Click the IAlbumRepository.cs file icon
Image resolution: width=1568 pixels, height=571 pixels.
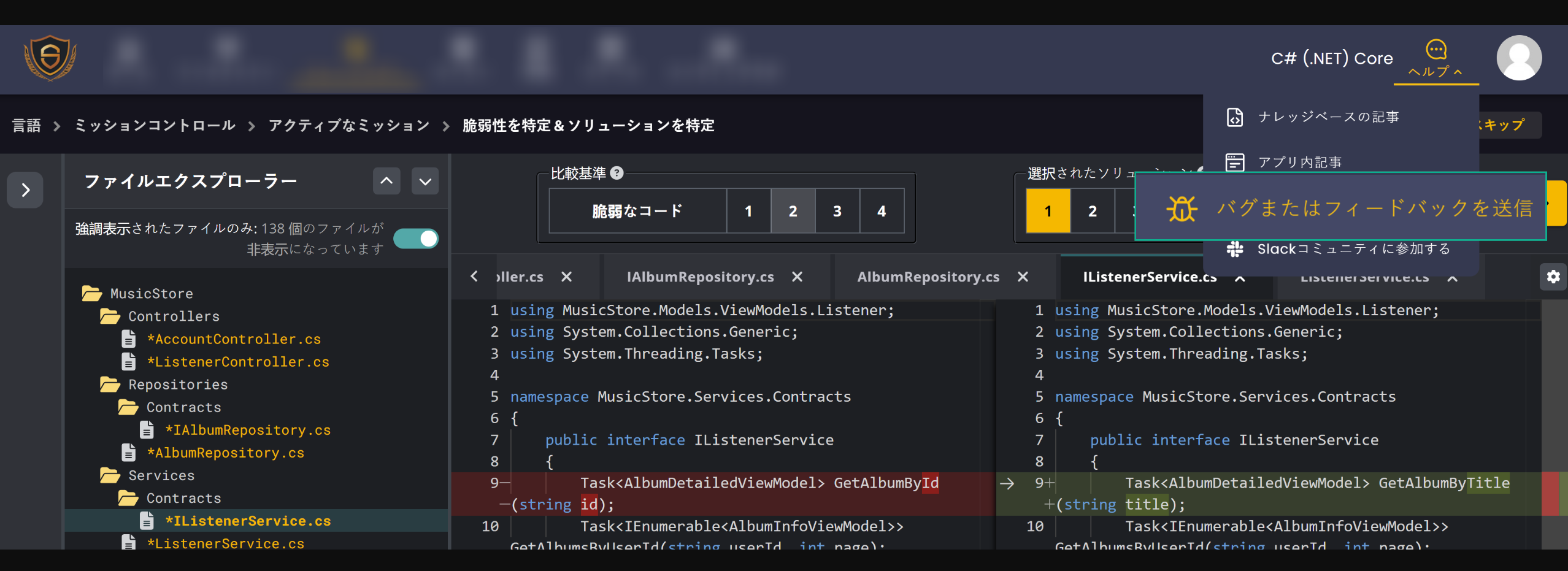coord(147,429)
